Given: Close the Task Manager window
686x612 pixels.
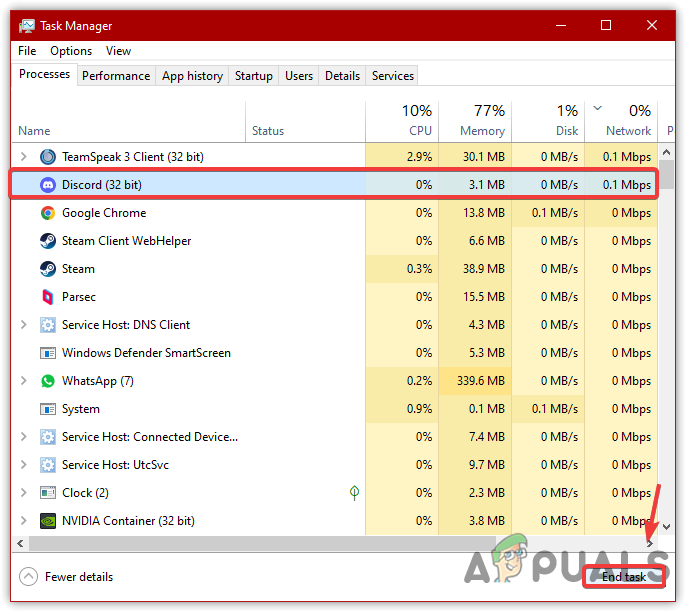Looking at the screenshot, I should pyautogui.click(x=652, y=25).
